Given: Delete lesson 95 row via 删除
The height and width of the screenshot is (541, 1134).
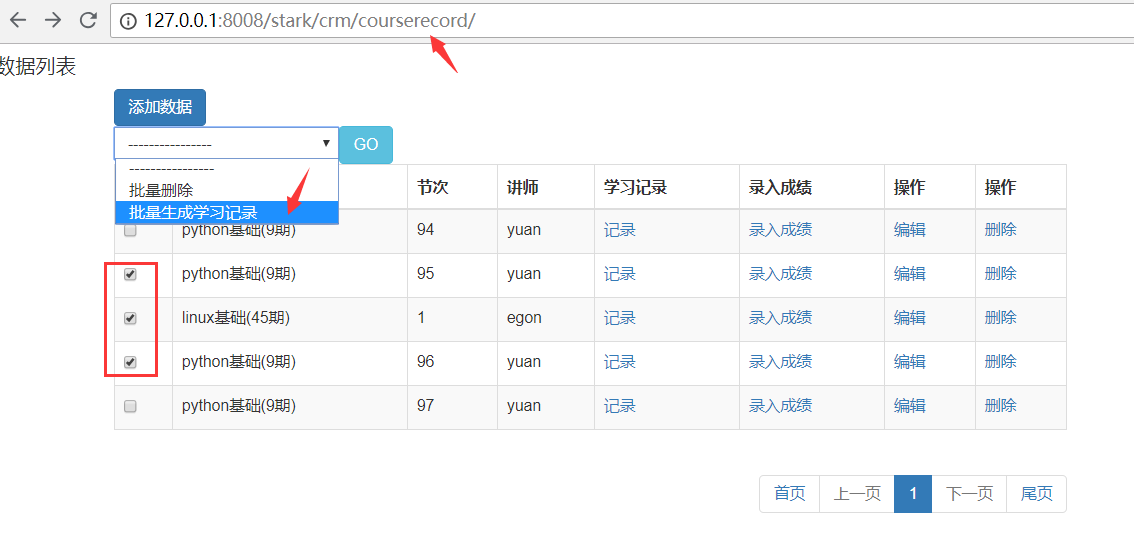Looking at the screenshot, I should coord(1001,273).
